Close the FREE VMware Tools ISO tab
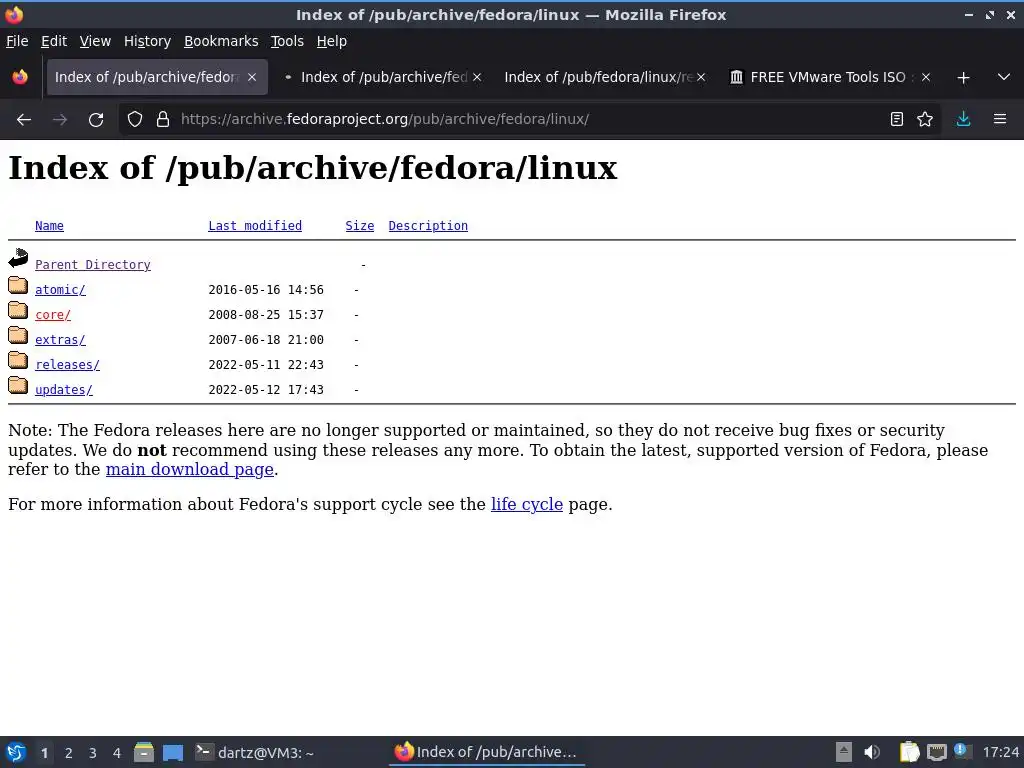 (925, 77)
